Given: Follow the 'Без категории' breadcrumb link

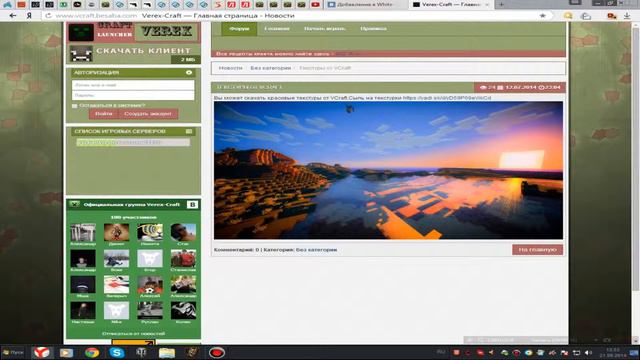Looking at the screenshot, I should click(x=271, y=68).
